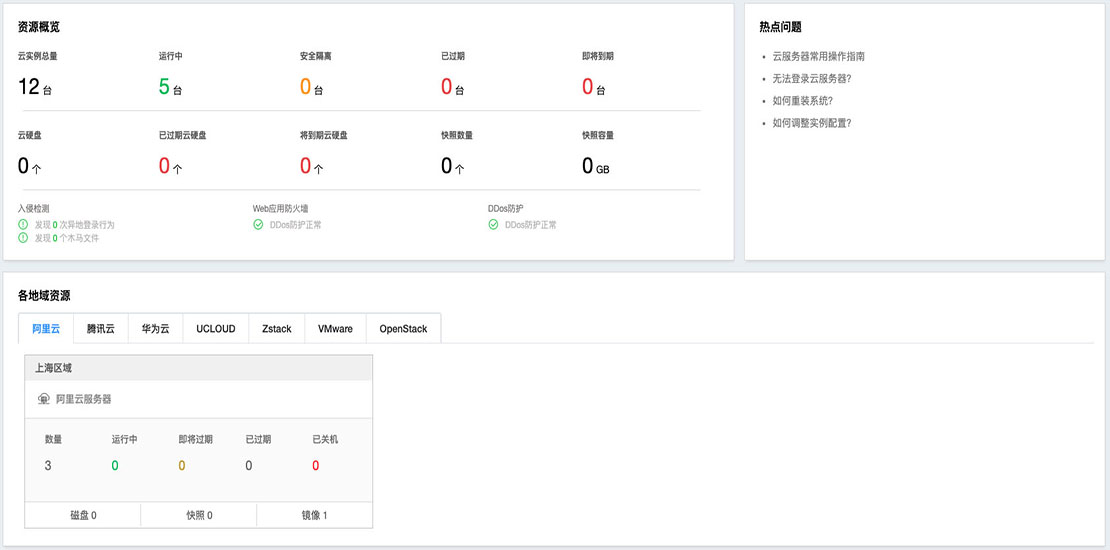Open the 华为云 tab
This screenshot has width=1110, height=550.
[x=155, y=329]
